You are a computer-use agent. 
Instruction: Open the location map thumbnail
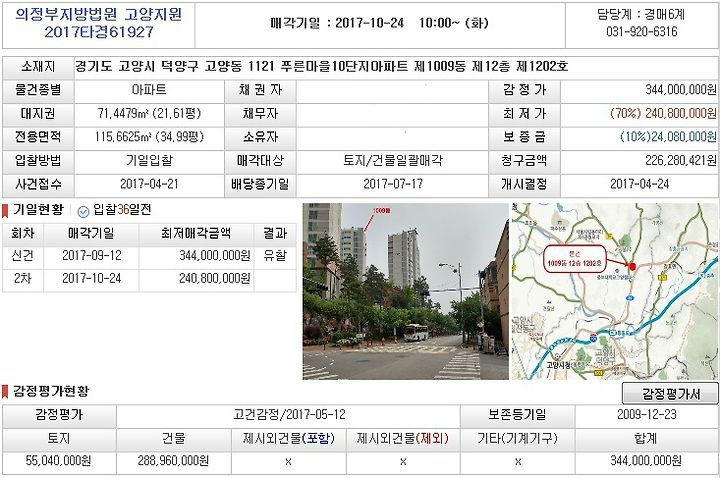pyautogui.click(x=614, y=292)
